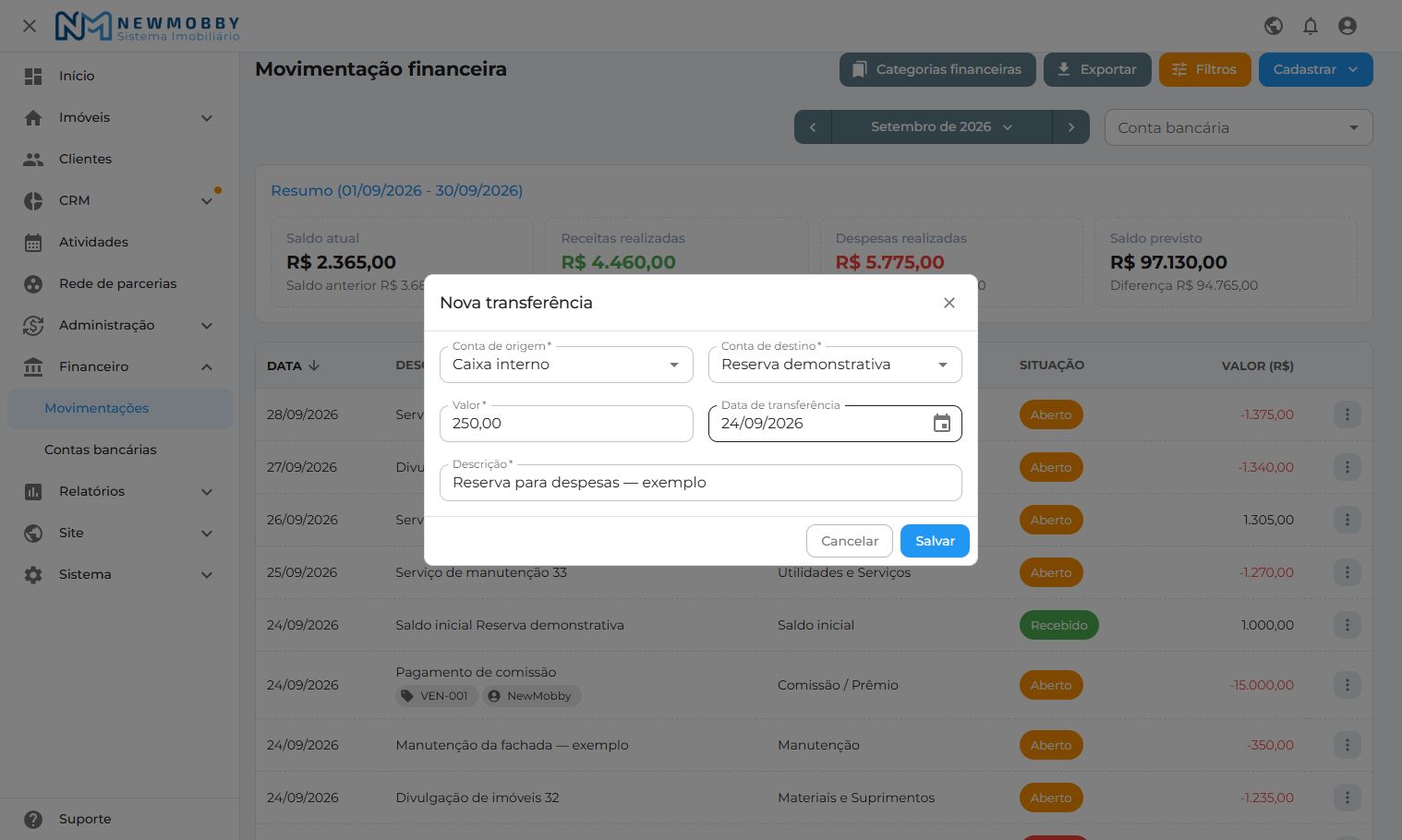Open Conta de origem dropdown
1402x840 pixels.
click(x=566, y=365)
